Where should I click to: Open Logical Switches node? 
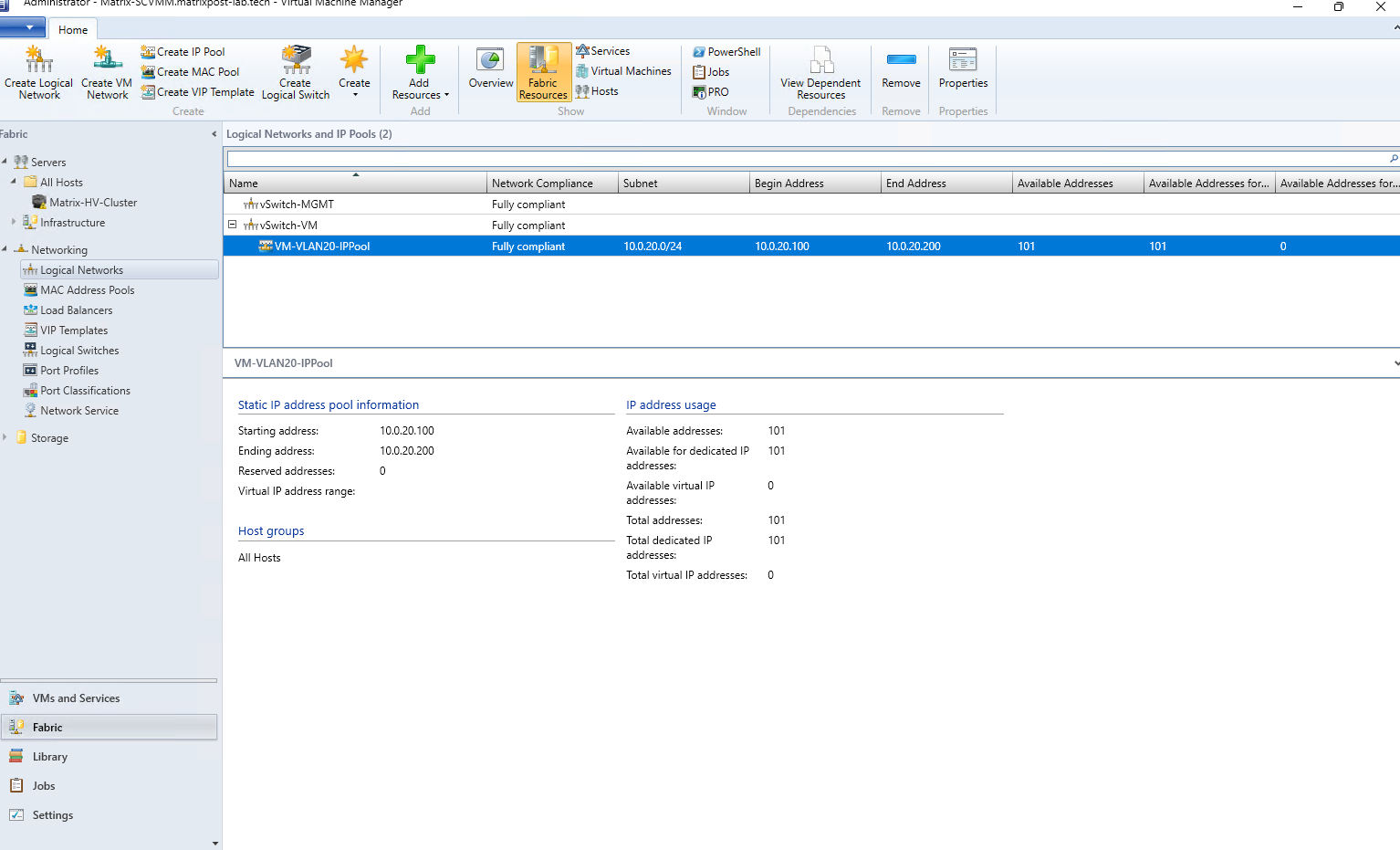71,351
